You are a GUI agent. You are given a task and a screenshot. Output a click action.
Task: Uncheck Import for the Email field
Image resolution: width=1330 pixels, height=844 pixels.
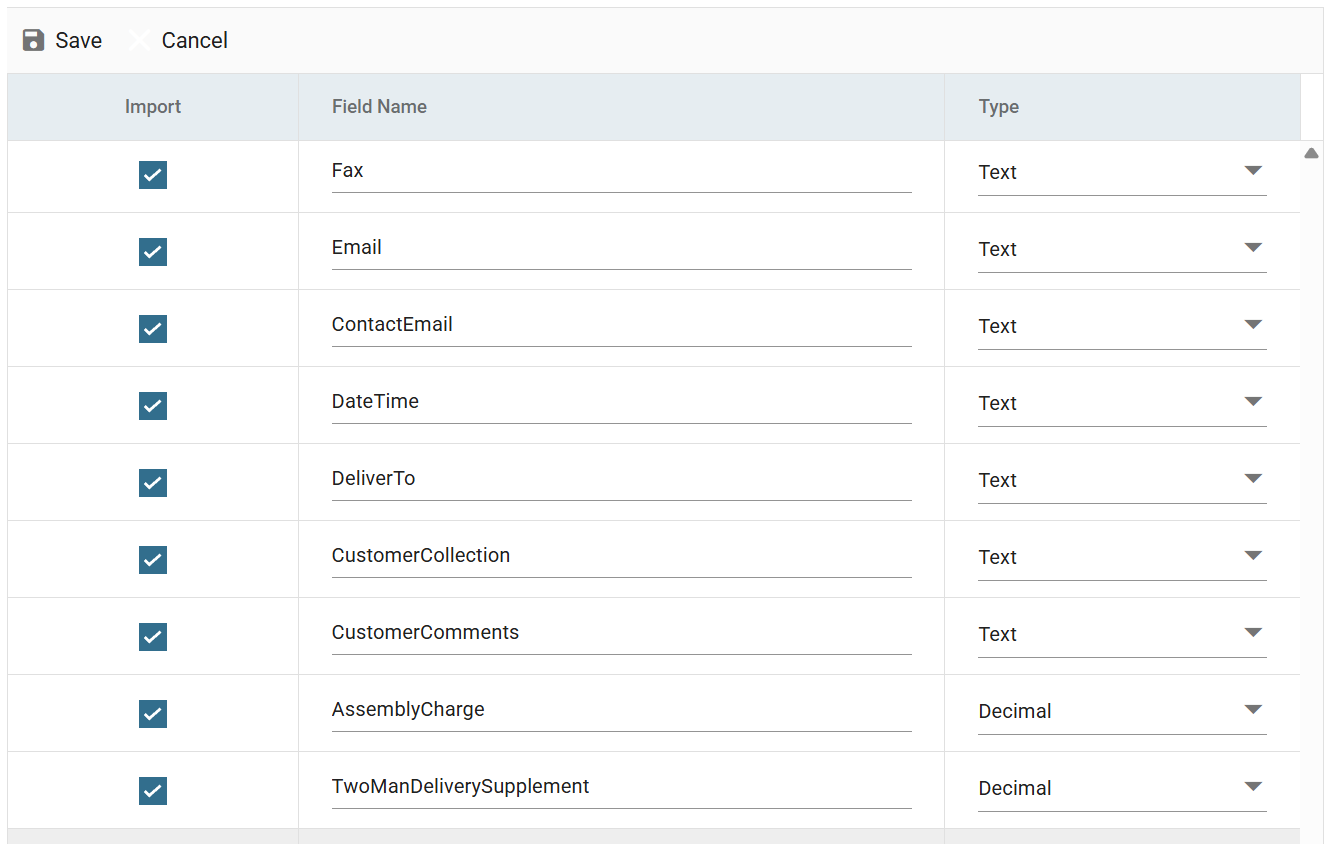[153, 252]
